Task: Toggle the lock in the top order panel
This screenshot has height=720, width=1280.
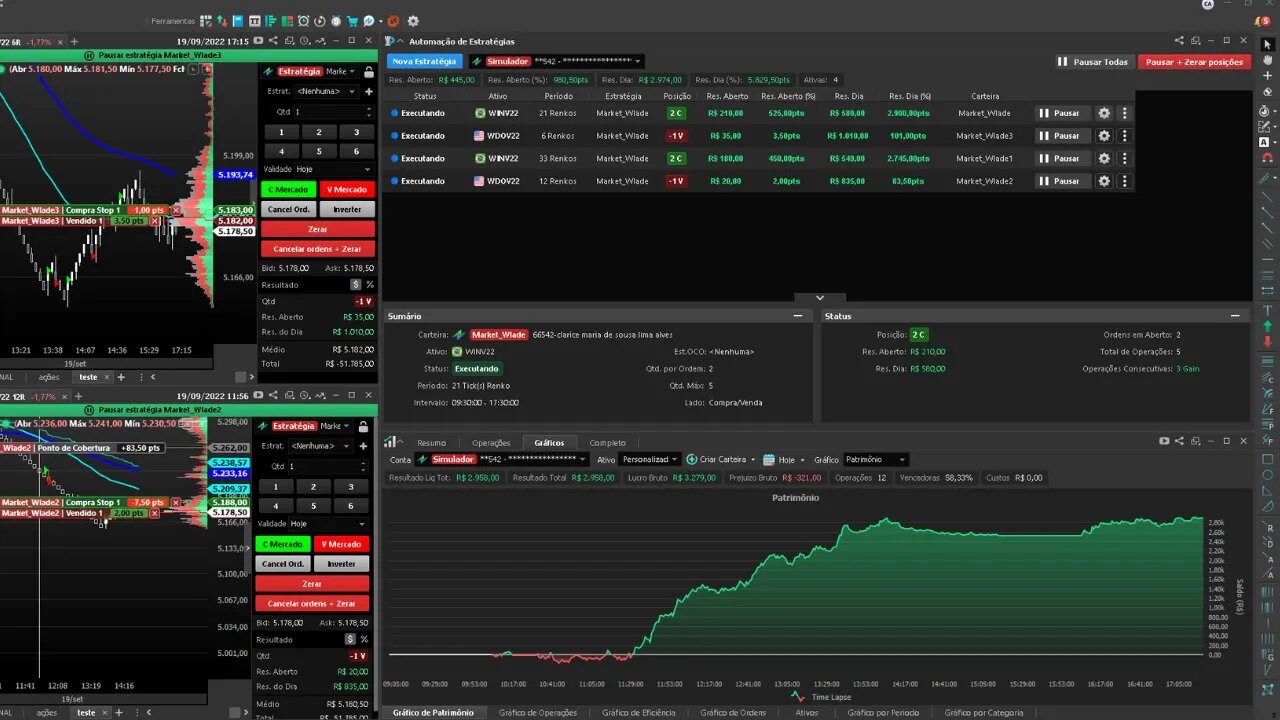Action: coord(368,71)
